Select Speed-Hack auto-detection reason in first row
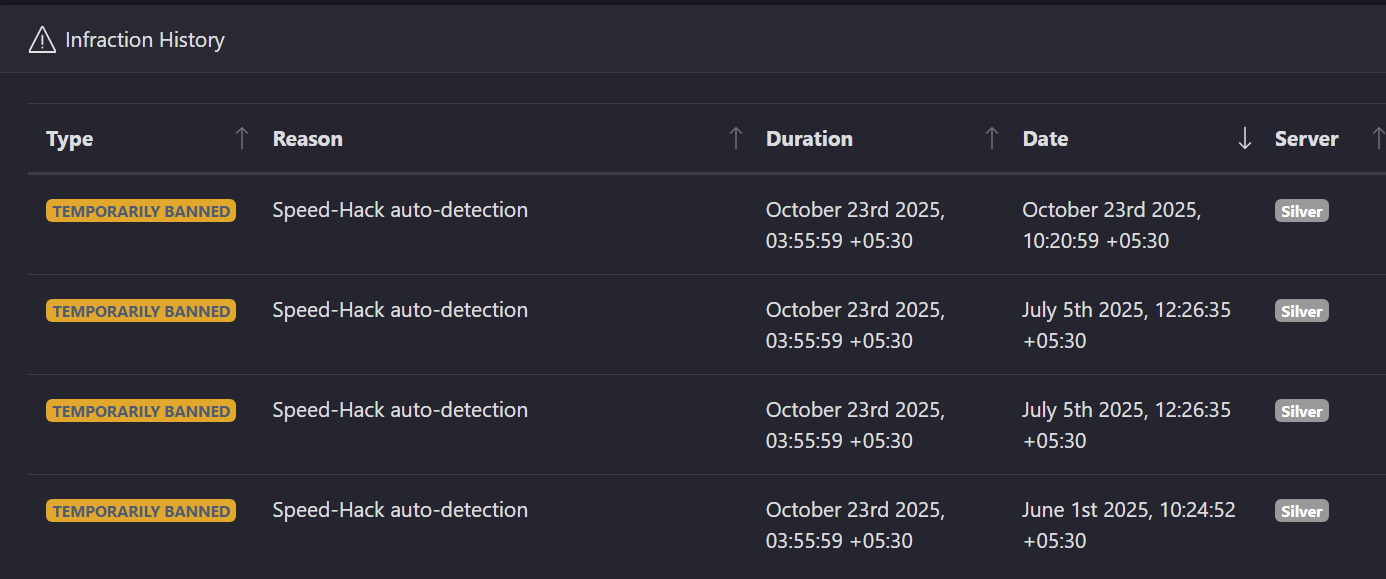This screenshot has width=1386, height=579. click(x=400, y=210)
